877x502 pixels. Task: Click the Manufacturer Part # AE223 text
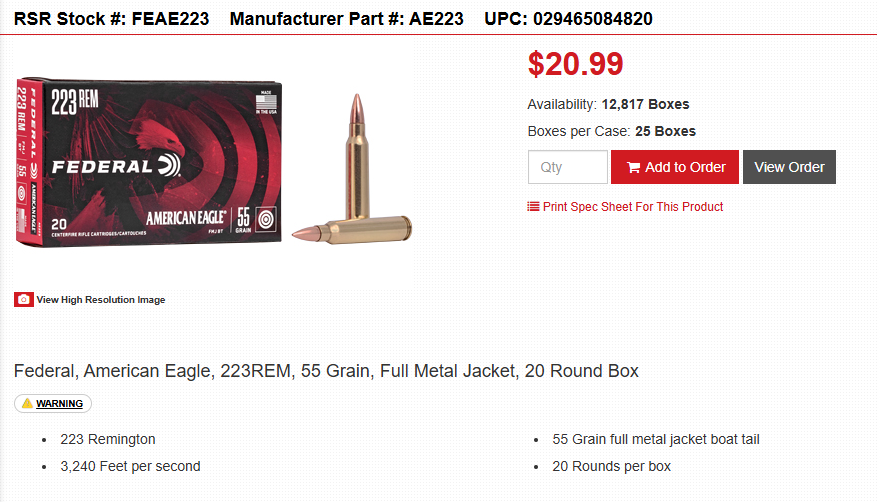pos(346,19)
